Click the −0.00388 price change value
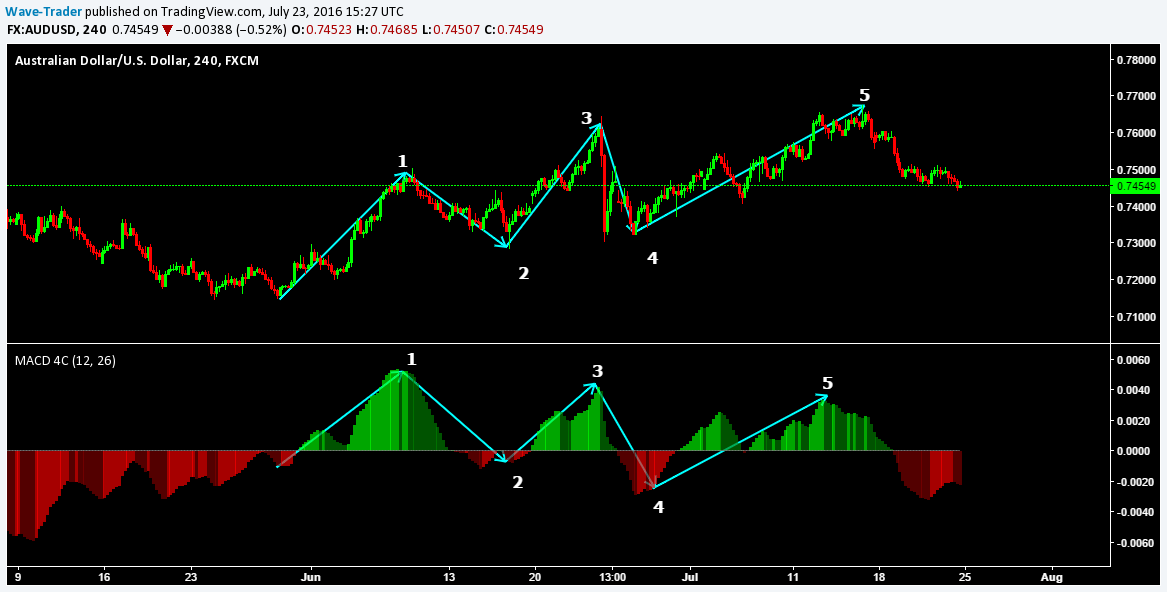The image size is (1167, 592). point(204,30)
